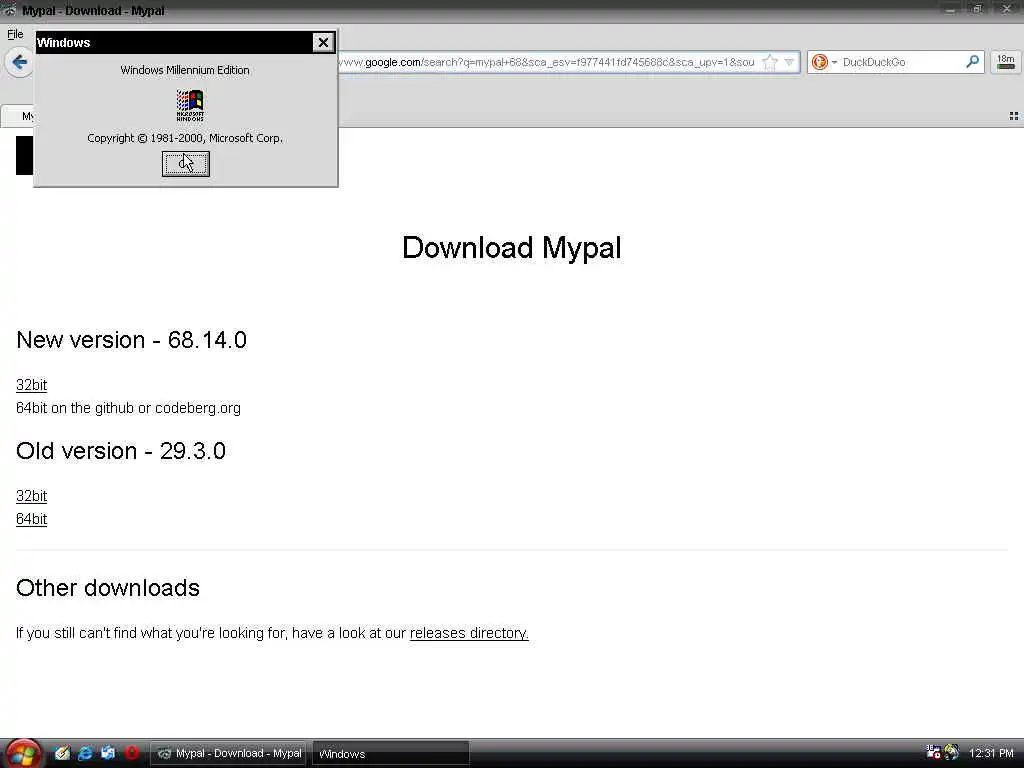Bookmark this page with the star icon
The width and height of the screenshot is (1024, 768).
[770, 62]
